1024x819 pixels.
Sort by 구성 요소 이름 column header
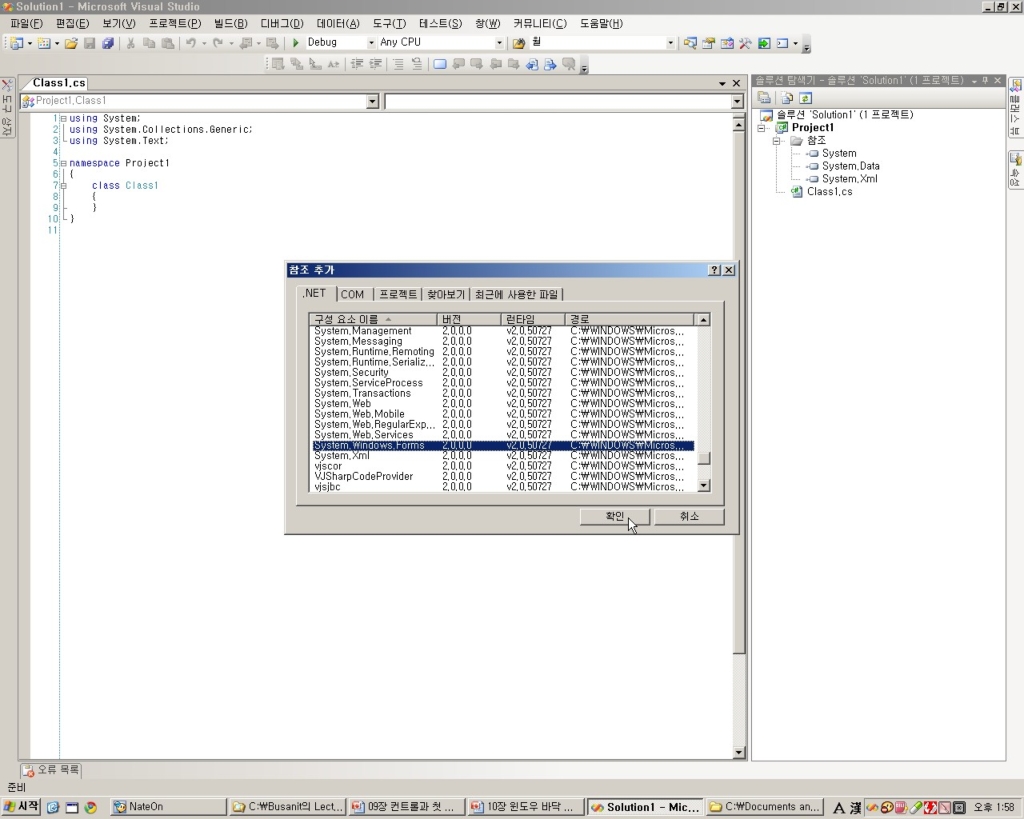(373, 319)
